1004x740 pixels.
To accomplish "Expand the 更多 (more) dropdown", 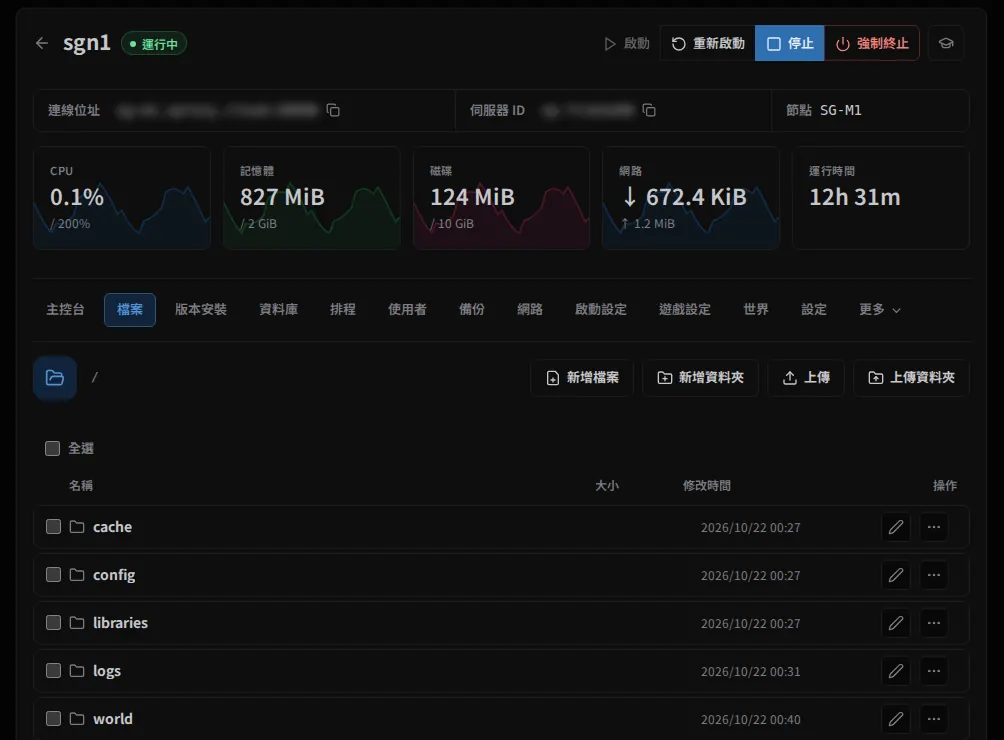I will coord(880,310).
